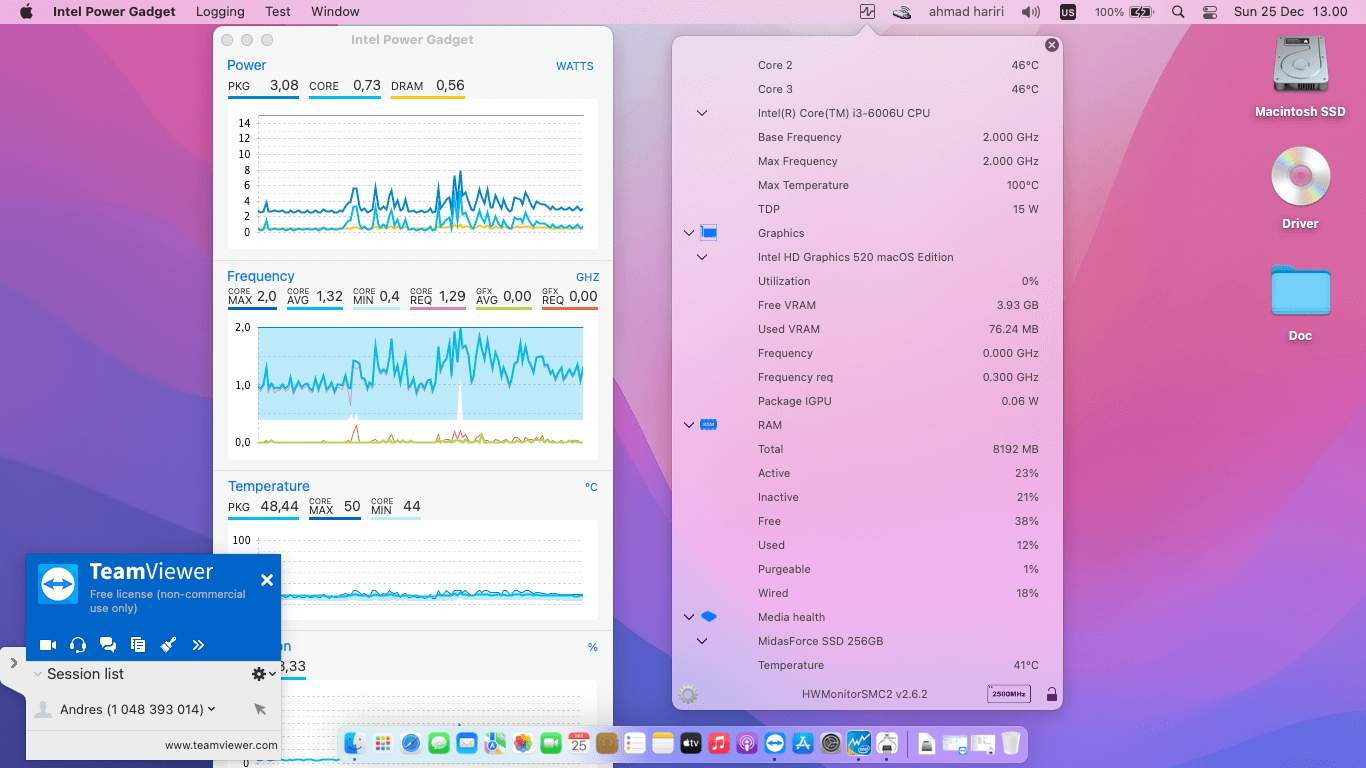
Task: Collapse the Graphics section in HWMonitorSMC2
Action: 688,233
